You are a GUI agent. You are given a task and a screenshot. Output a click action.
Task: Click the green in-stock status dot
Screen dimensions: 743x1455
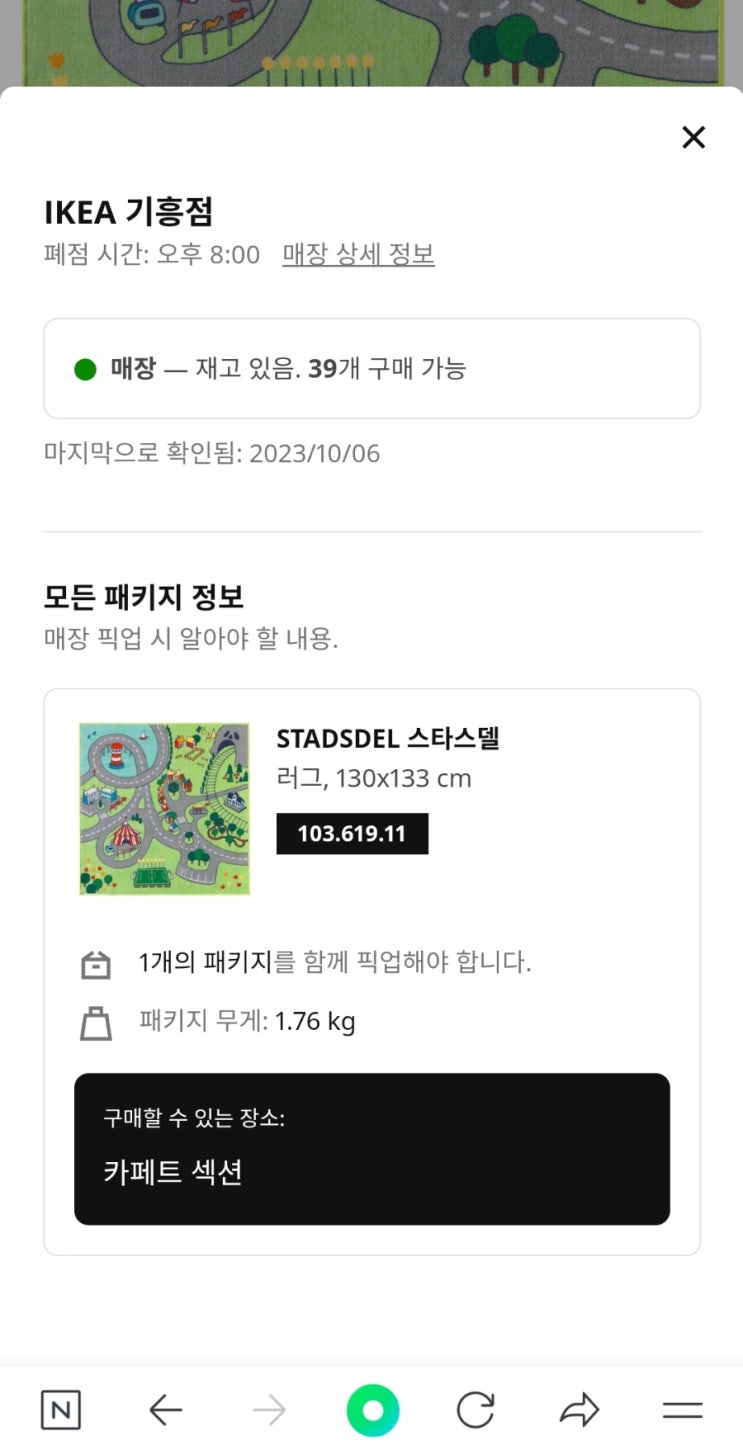pyautogui.click(x=85, y=370)
